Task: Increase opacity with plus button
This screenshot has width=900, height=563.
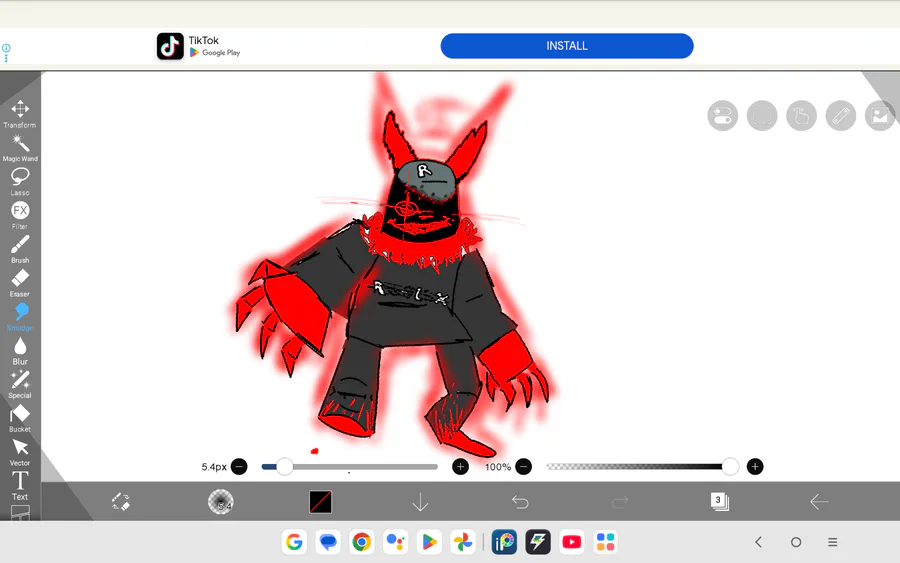Action: [755, 467]
